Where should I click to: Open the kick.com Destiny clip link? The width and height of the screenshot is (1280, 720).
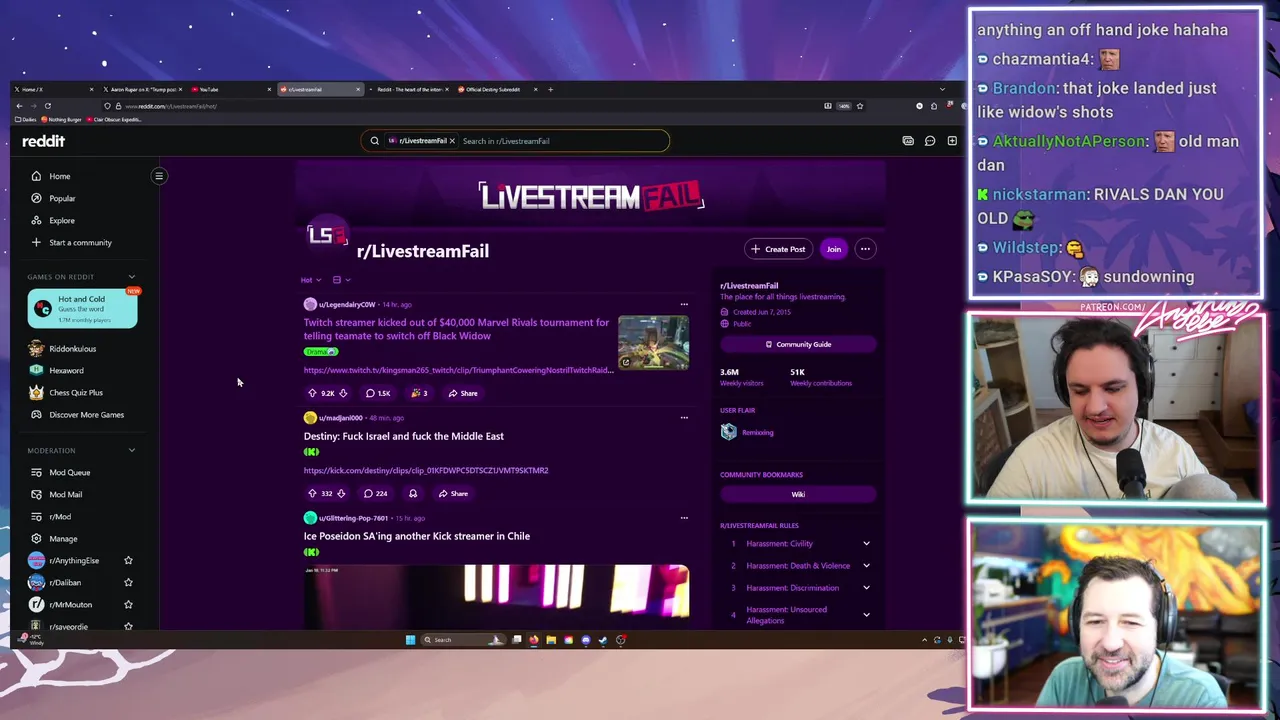(x=426, y=470)
